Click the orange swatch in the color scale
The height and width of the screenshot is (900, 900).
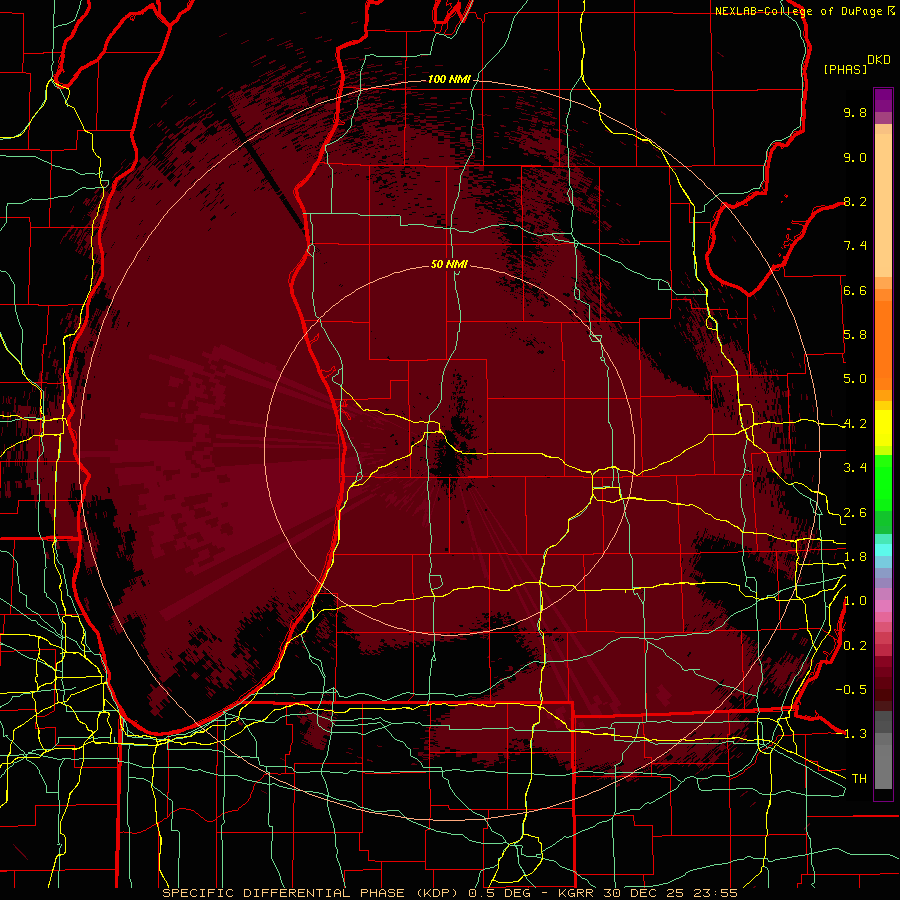(883, 344)
